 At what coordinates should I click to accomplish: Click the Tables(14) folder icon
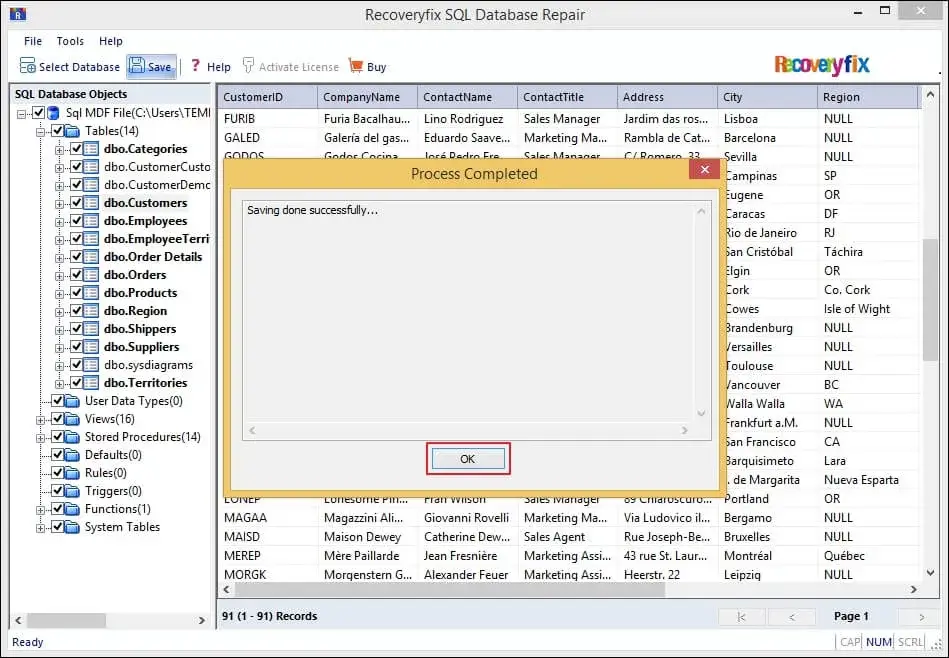(x=72, y=131)
